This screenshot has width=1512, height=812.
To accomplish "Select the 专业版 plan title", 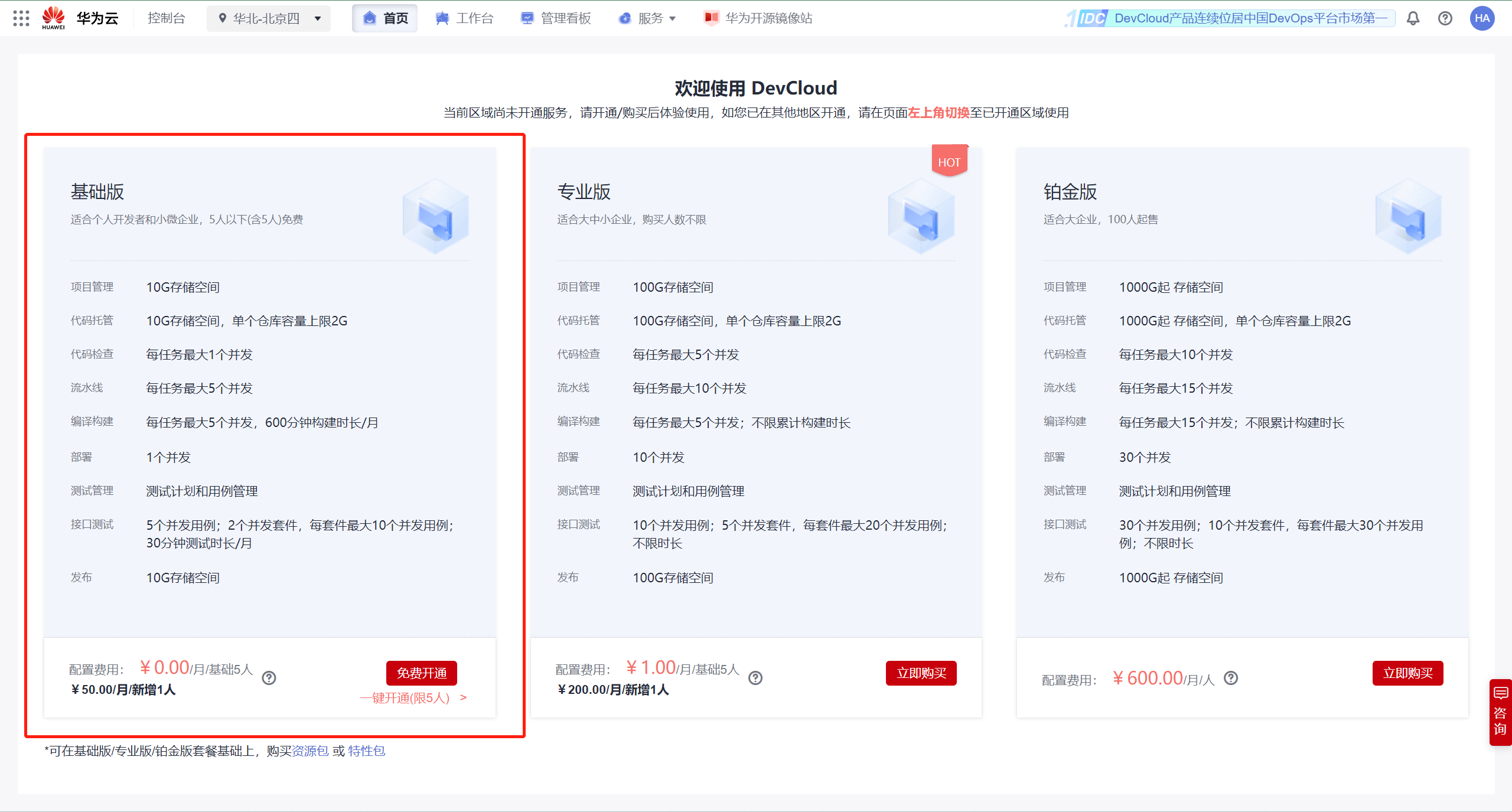I will (584, 191).
